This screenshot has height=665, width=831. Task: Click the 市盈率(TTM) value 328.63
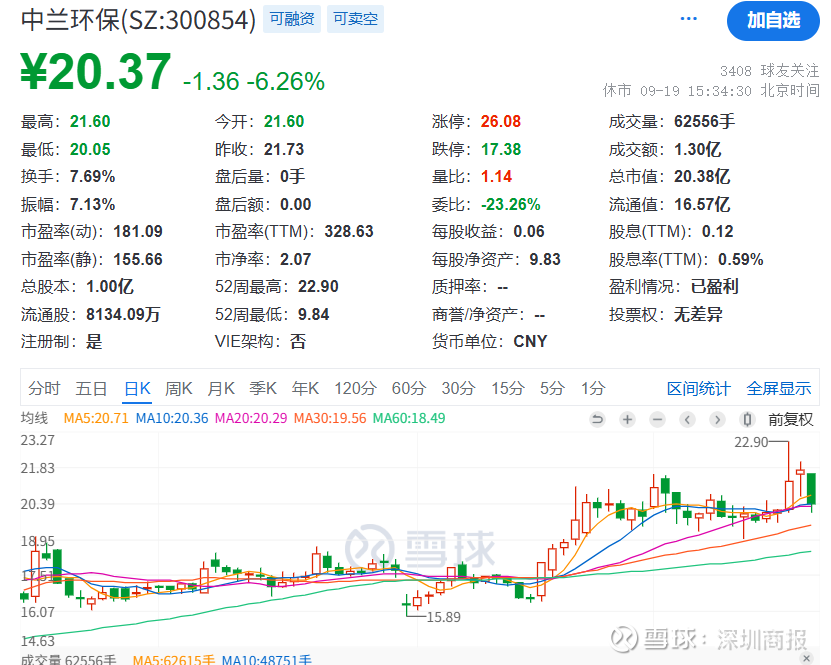click(x=349, y=232)
